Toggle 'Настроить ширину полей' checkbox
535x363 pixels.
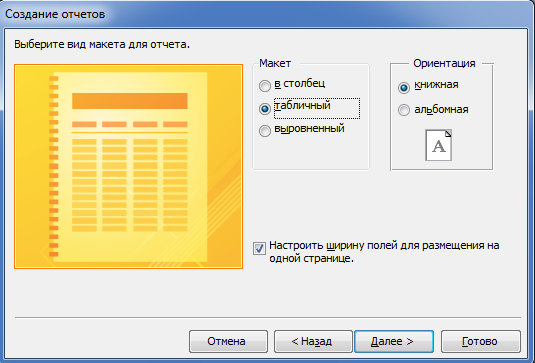click(x=259, y=248)
